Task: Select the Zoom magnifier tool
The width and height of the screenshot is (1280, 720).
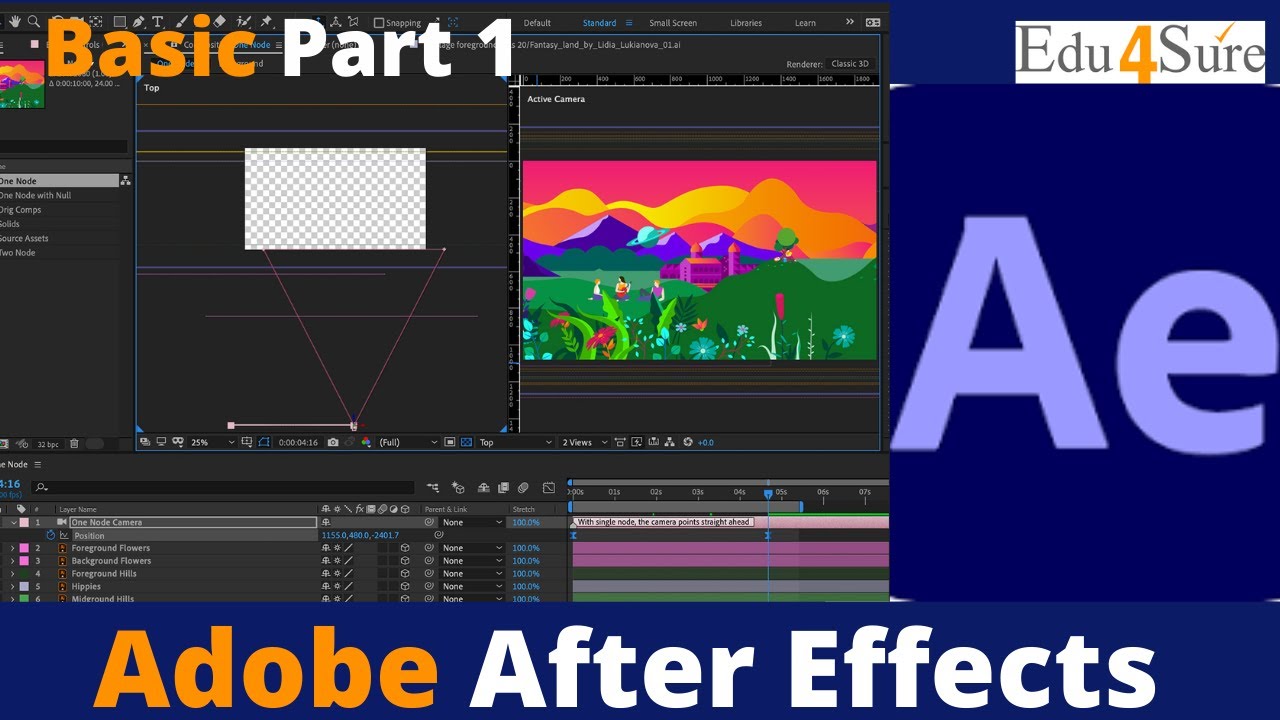Action: coord(33,21)
